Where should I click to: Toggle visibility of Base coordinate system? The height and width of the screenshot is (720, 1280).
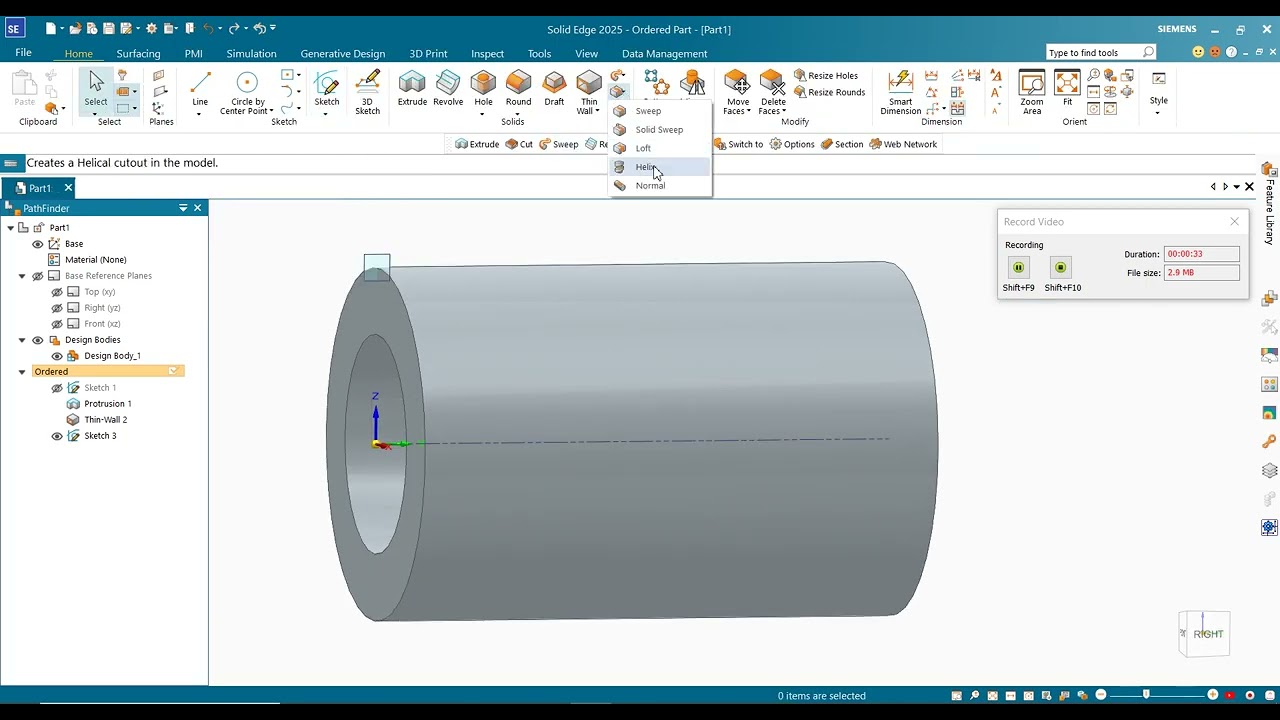point(38,244)
